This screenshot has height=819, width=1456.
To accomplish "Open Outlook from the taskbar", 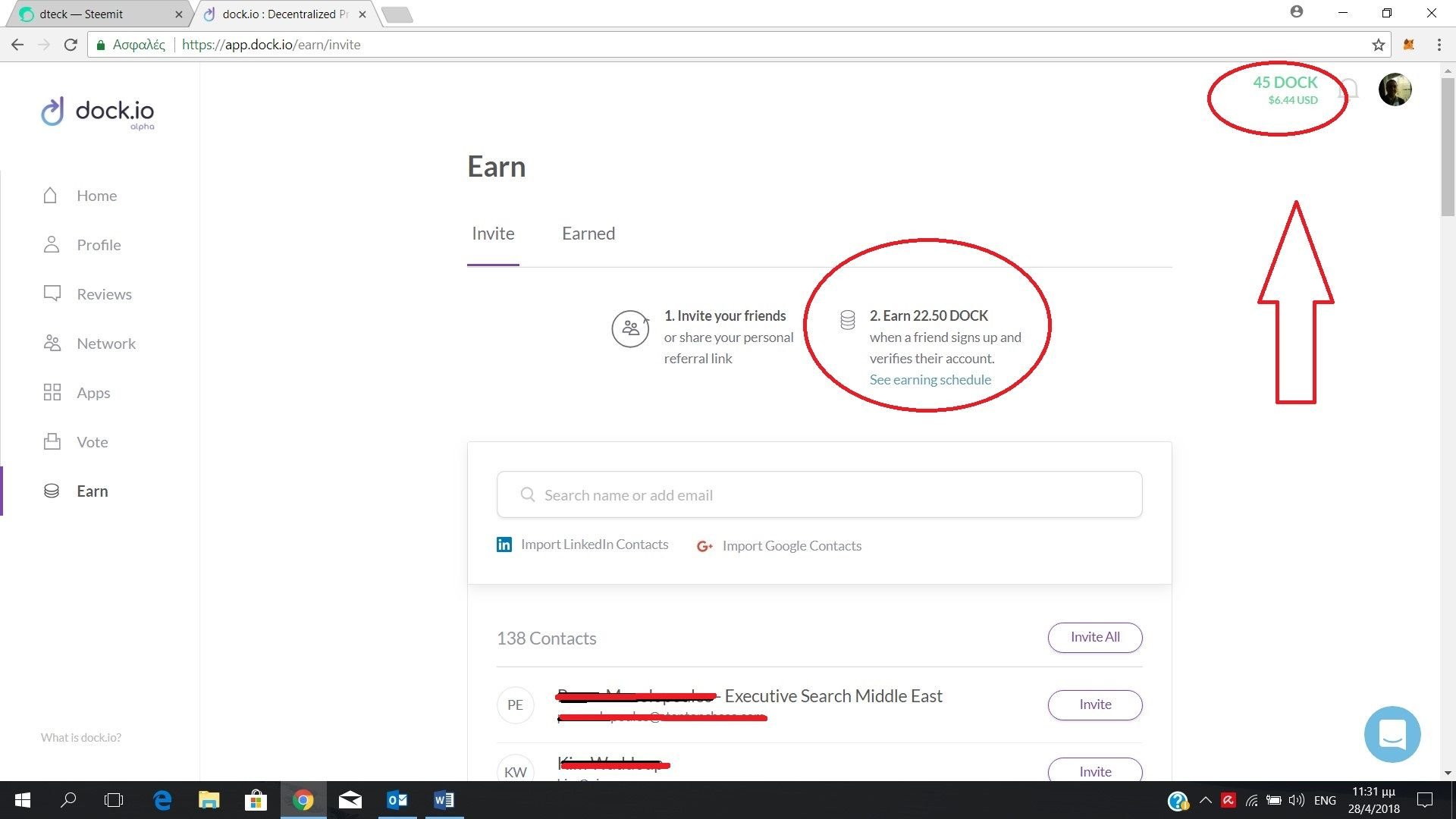I will [397, 800].
